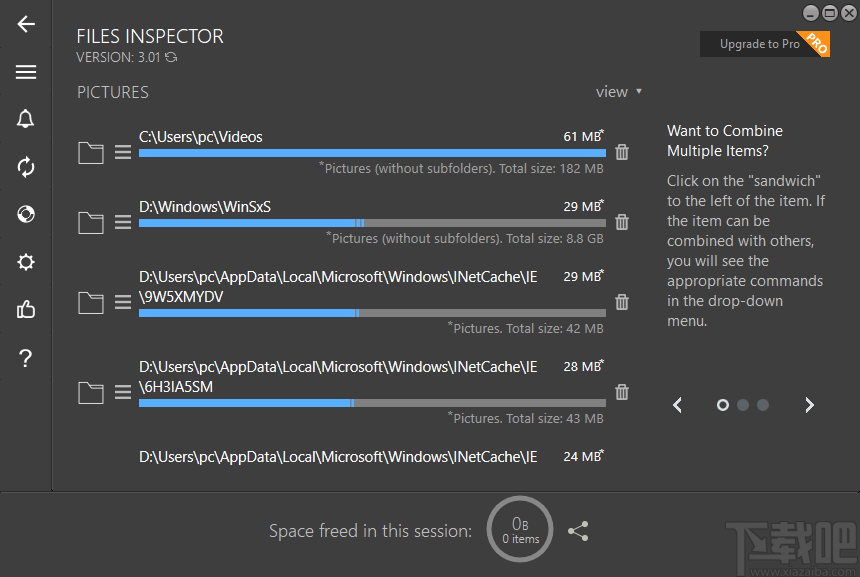
Task: Click the 0B space freed circle
Action: 519,528
